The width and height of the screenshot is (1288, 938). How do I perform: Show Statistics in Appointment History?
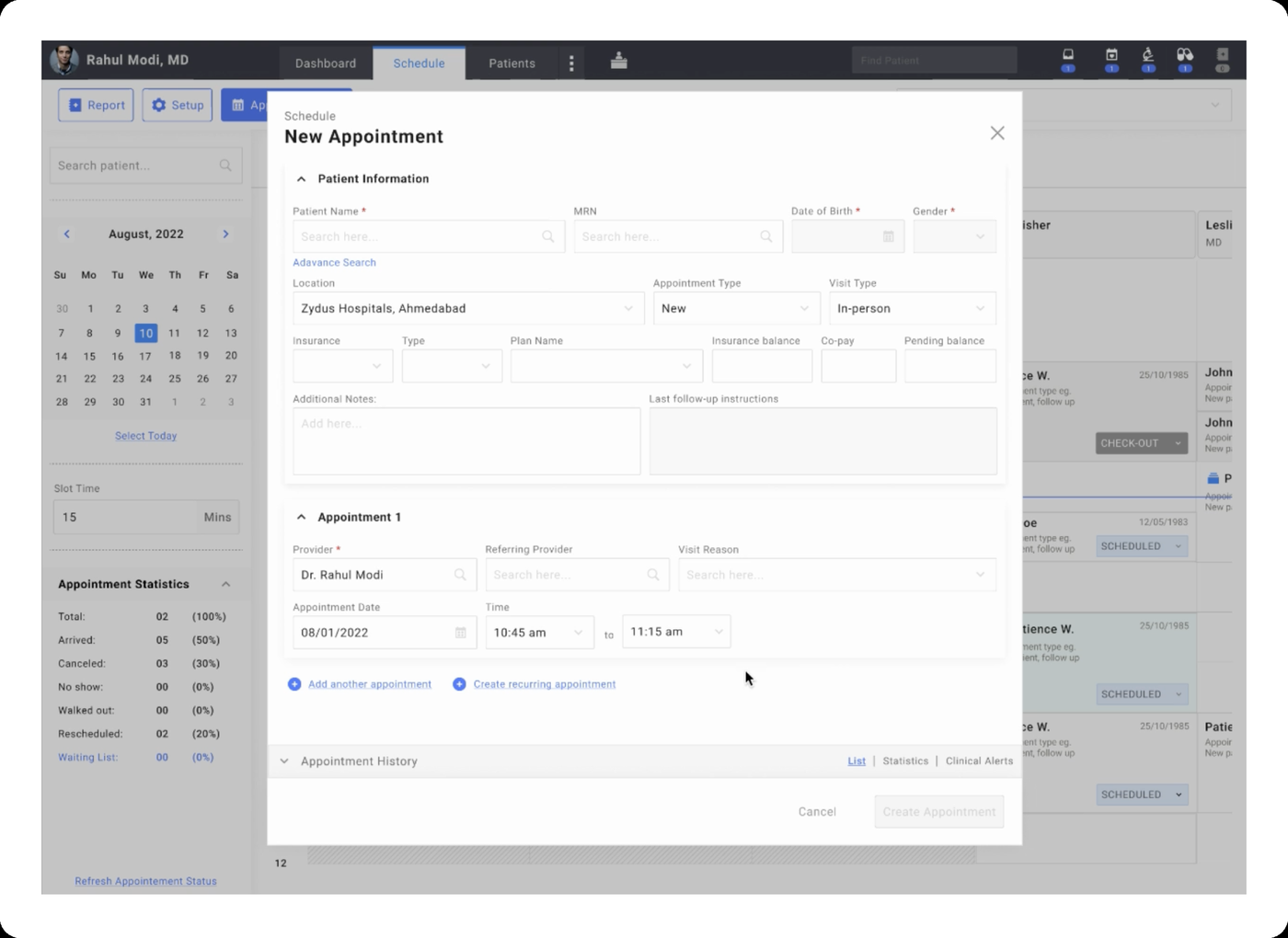pyautogui.click(x=905, y=761)
